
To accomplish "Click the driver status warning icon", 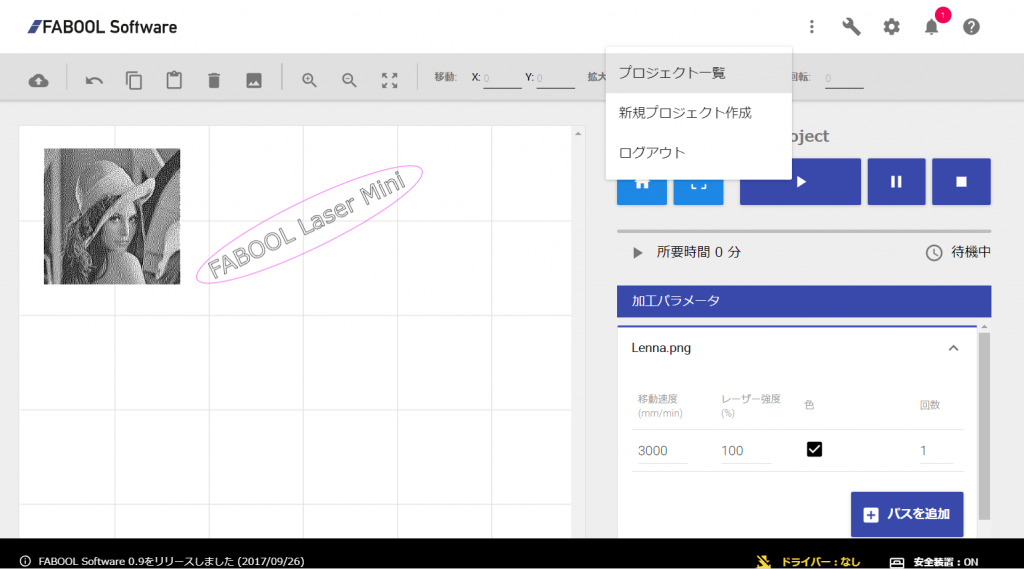I will [763, 561].
